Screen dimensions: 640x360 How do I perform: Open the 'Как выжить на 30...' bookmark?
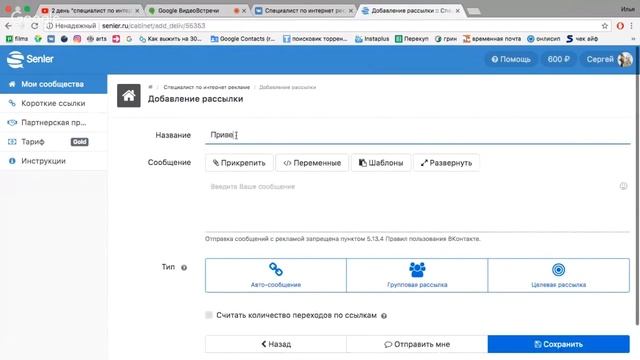coord(170,39)
